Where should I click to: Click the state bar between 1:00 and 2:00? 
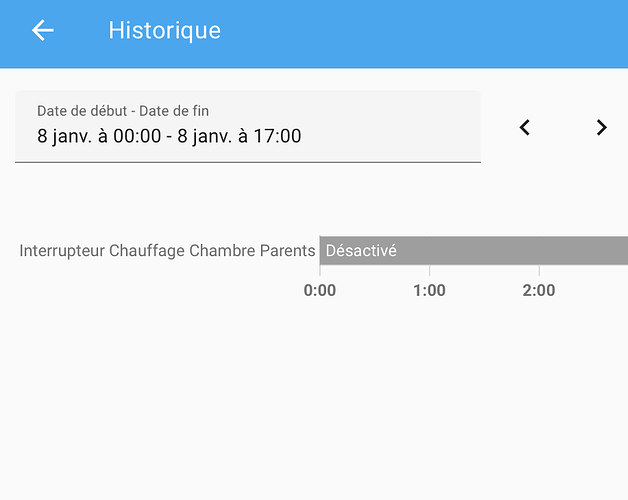point(484,250)
